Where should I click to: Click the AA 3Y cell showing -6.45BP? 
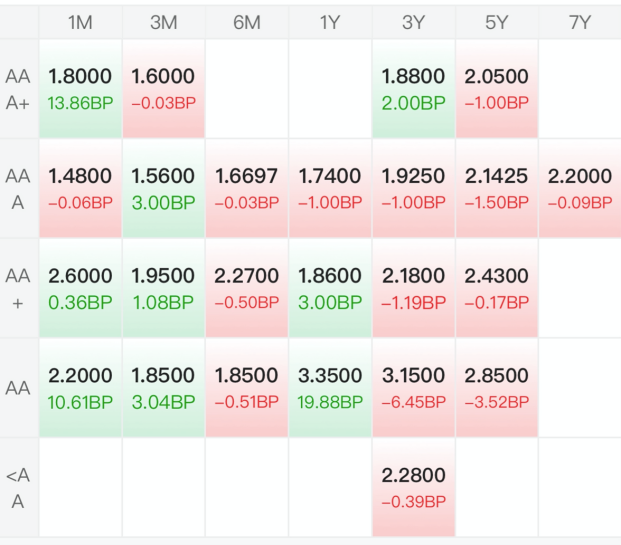click(x=413, y=388)
